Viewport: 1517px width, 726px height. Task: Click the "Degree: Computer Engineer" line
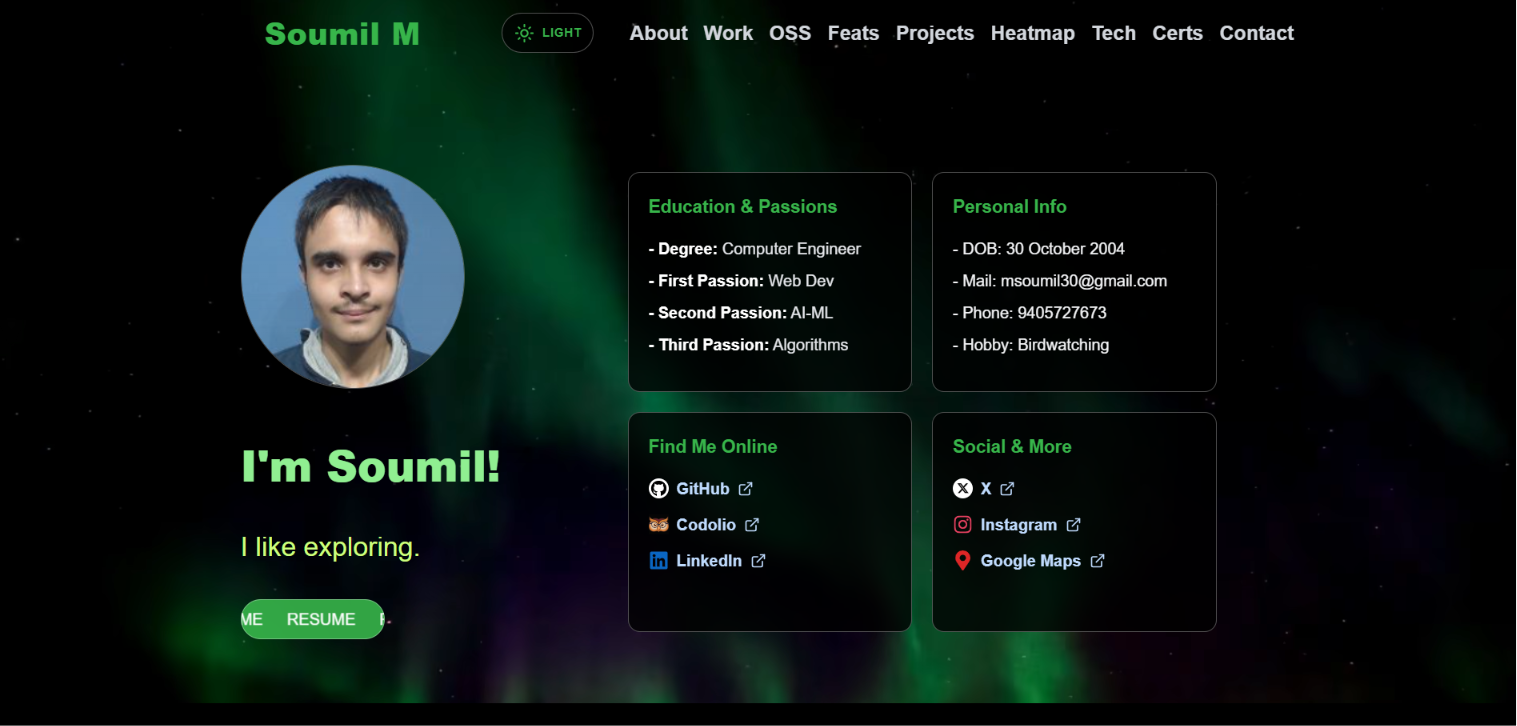(x=755, y=249)
